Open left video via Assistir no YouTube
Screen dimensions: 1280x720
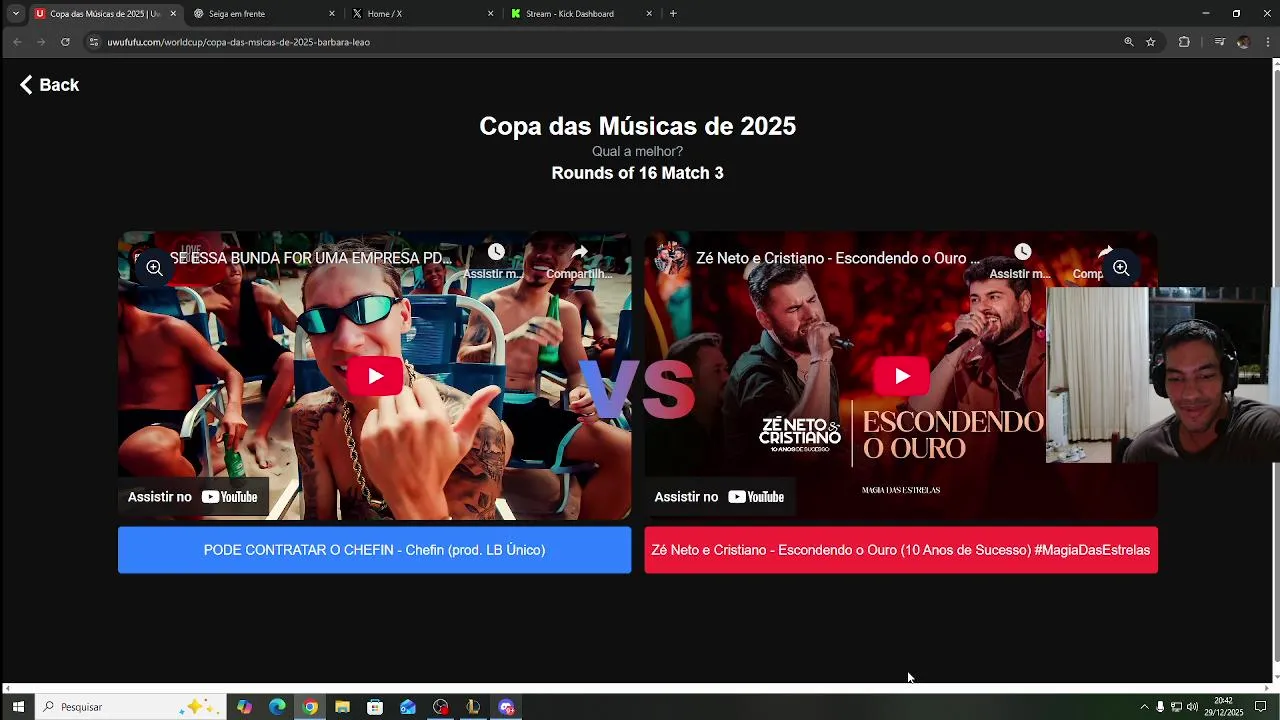193,497
